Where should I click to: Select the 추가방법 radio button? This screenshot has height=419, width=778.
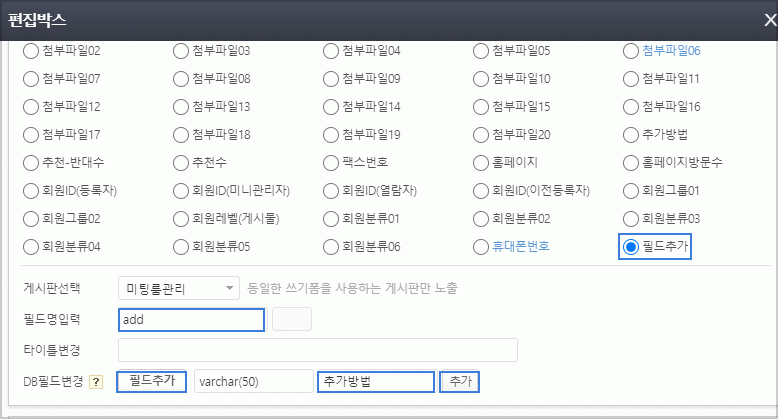[631, 134]
